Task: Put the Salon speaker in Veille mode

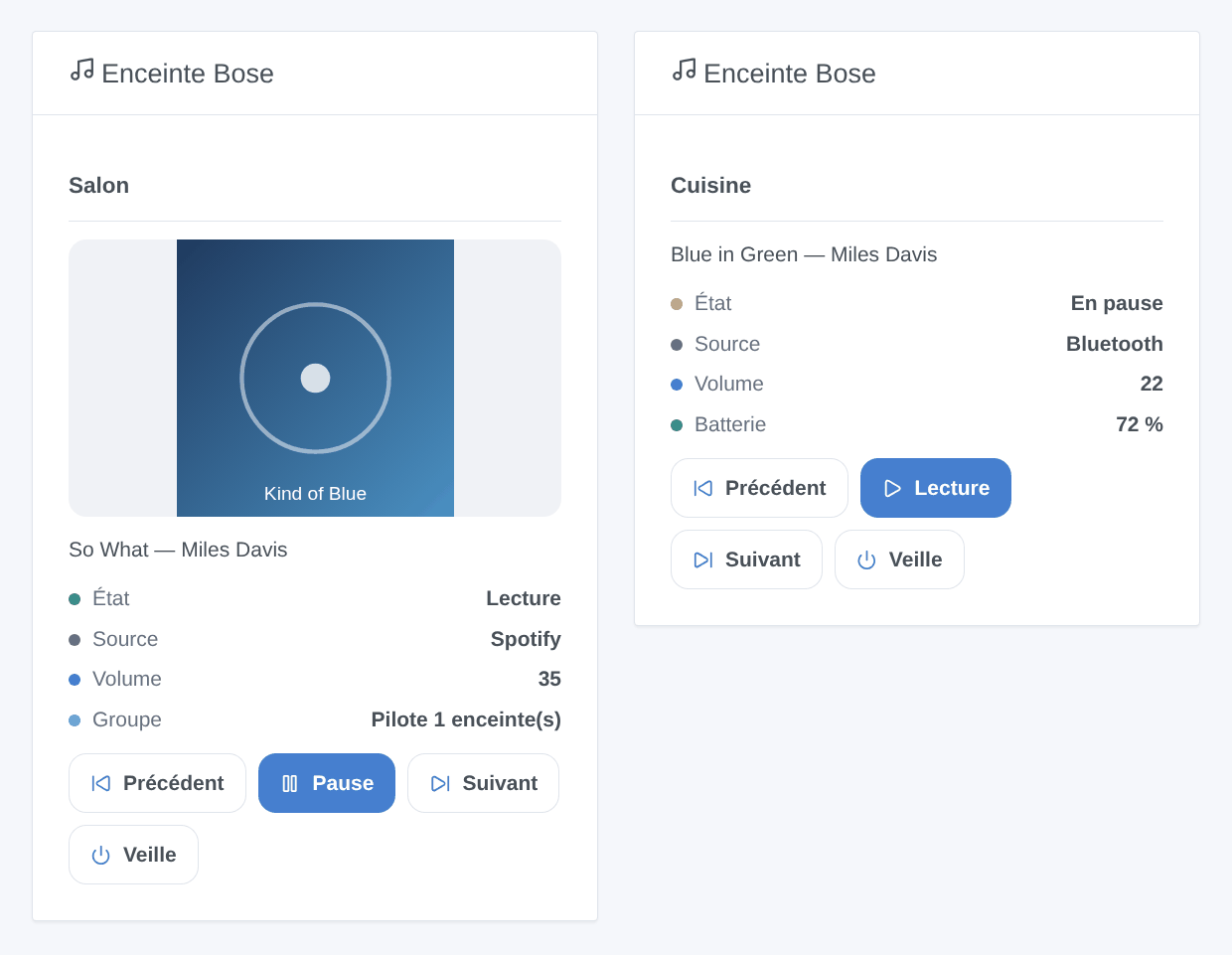Action: tap(133, 855)
